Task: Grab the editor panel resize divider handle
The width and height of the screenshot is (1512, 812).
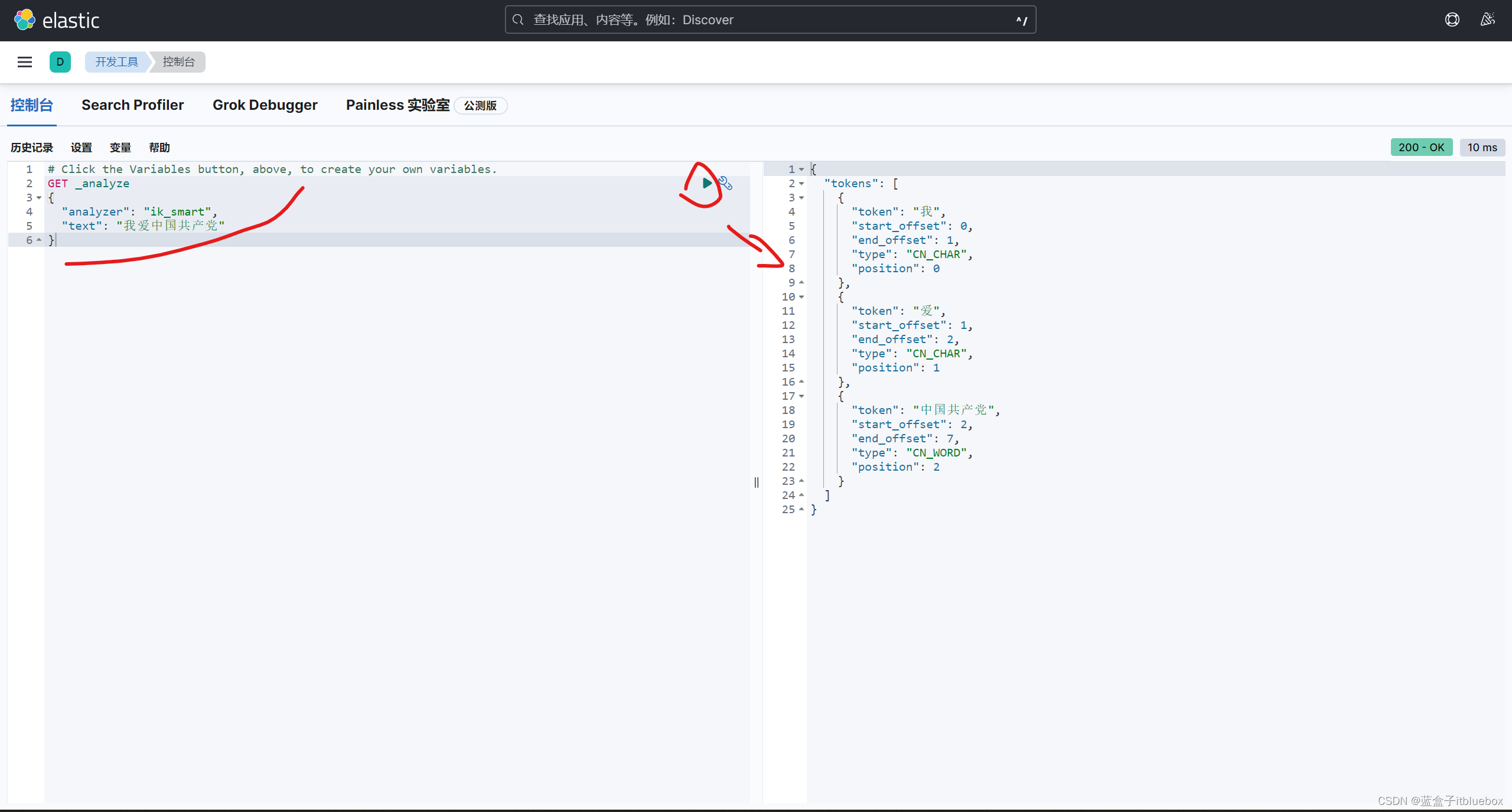Action: pos(756,482)
